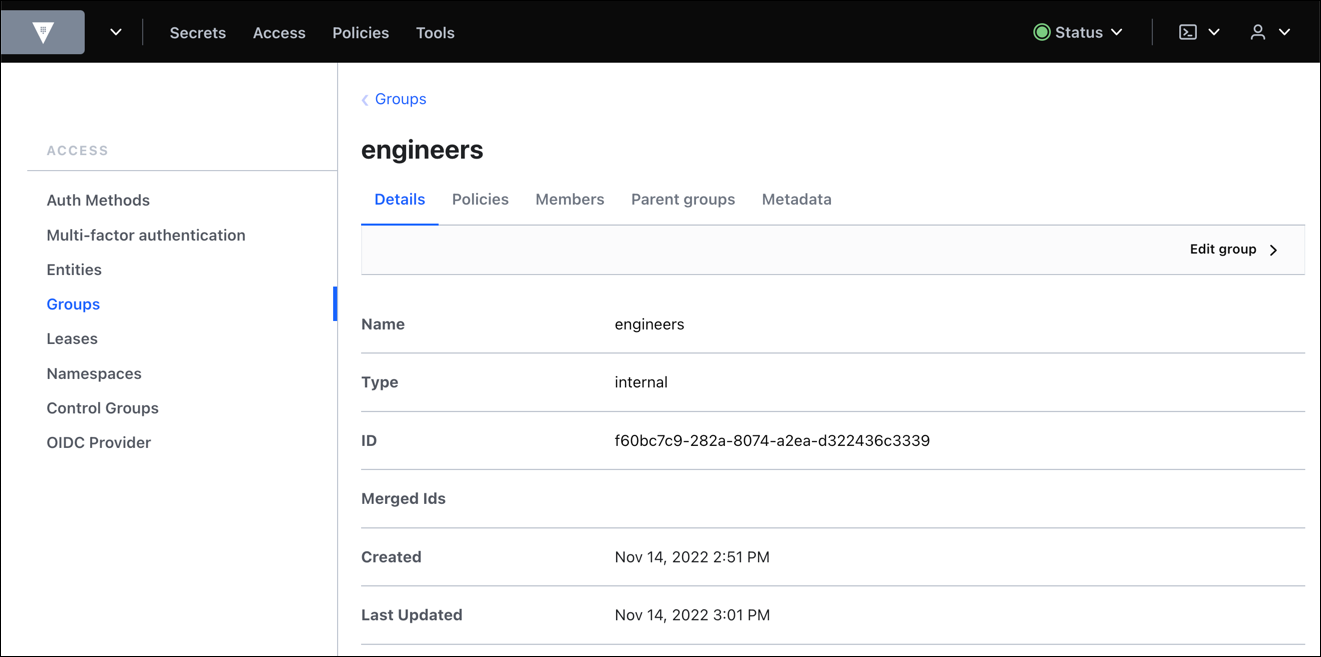Image resolution: width=1321 pixels, height=657 pixels.
Task: Open Control Groups from the sidebar
Action: (102, 408)
